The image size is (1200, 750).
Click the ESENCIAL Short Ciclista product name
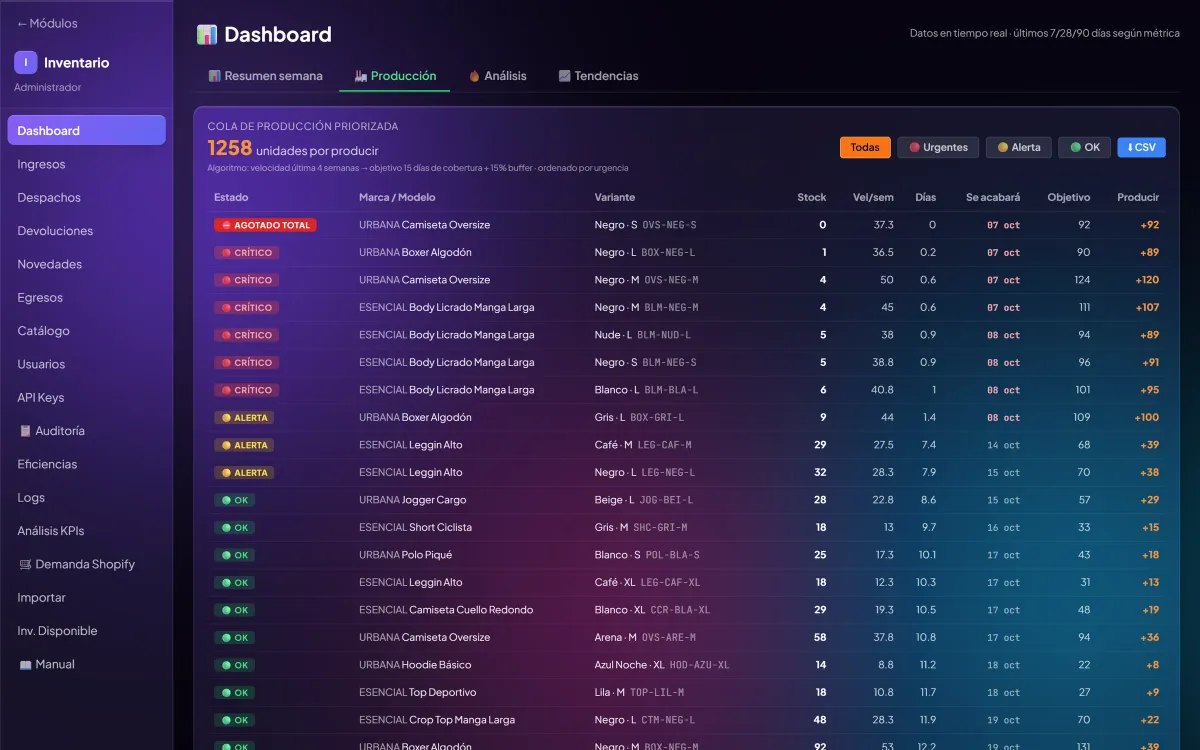pos(416,527)
